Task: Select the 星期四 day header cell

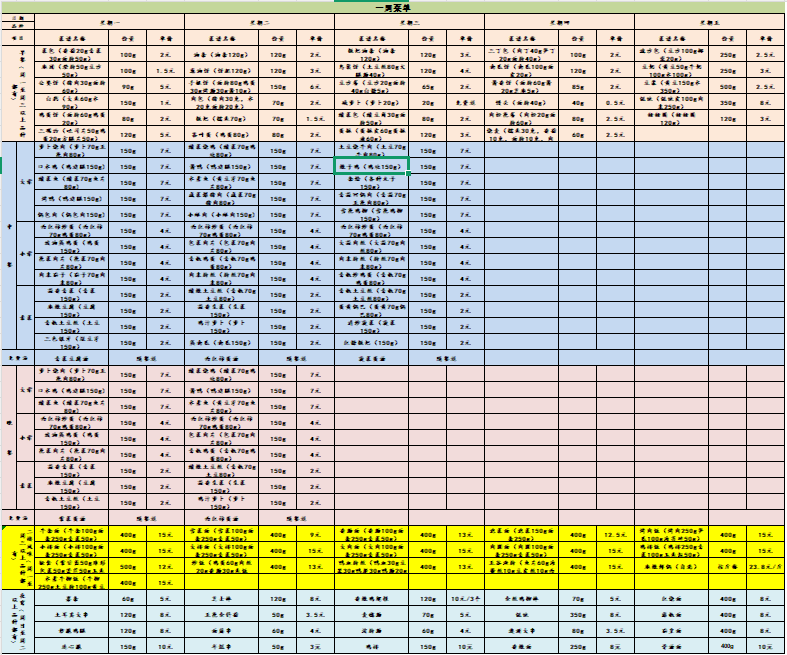Action: [x=559, y=21]
